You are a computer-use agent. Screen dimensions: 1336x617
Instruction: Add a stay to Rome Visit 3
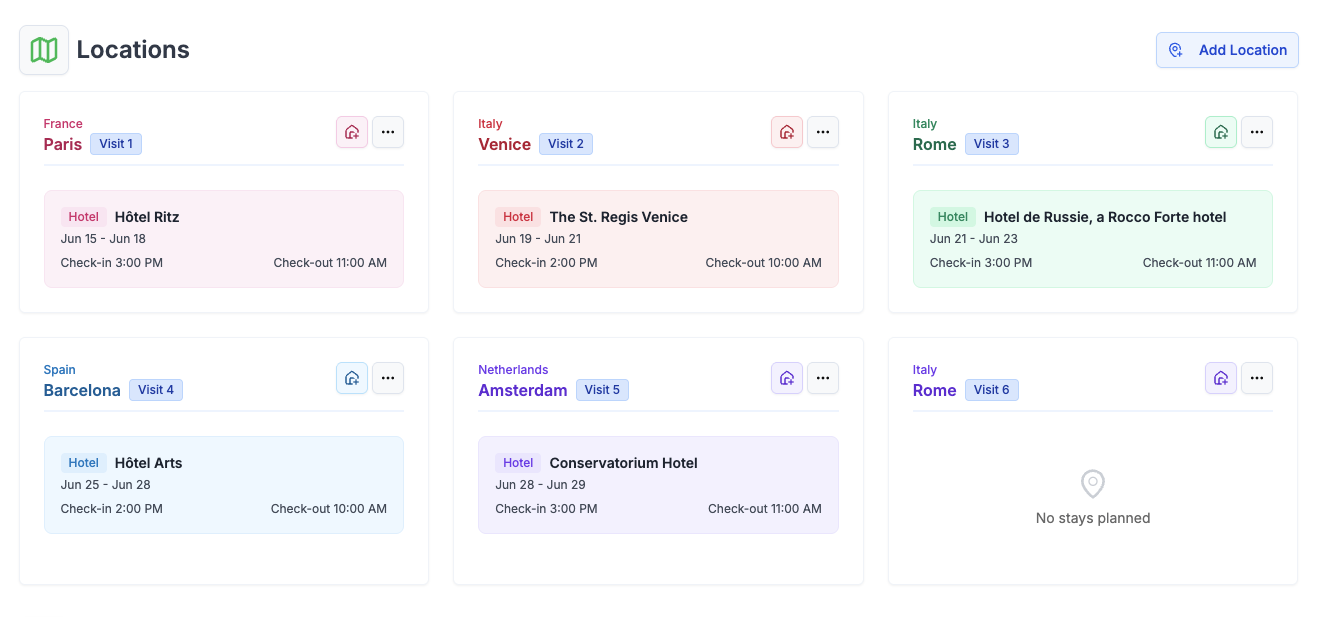pos(1221,131)
